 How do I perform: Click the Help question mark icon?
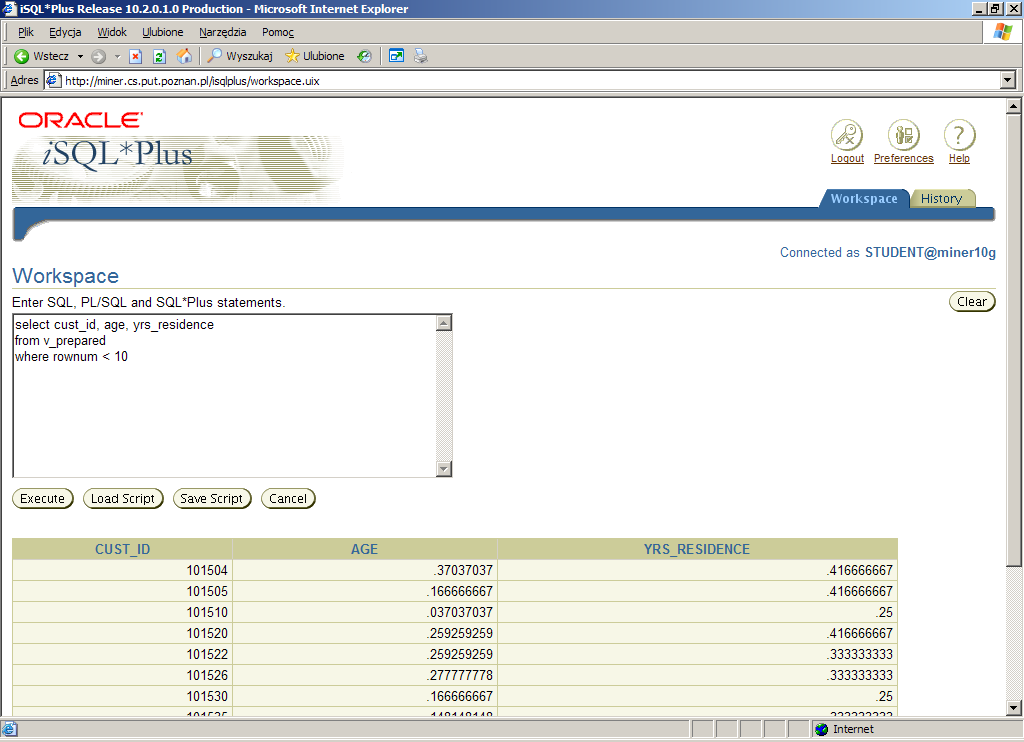tap(959, 135)
